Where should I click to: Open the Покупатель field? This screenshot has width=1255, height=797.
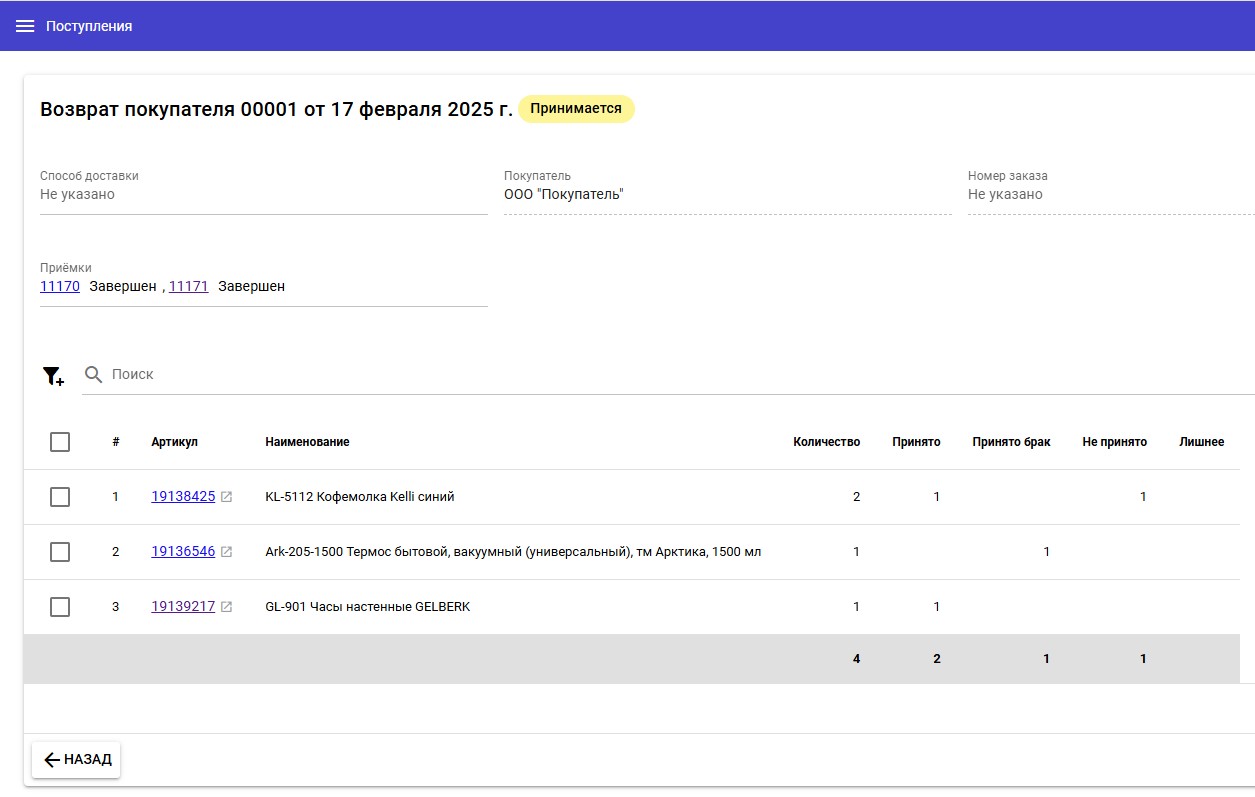tap(727, 195)
